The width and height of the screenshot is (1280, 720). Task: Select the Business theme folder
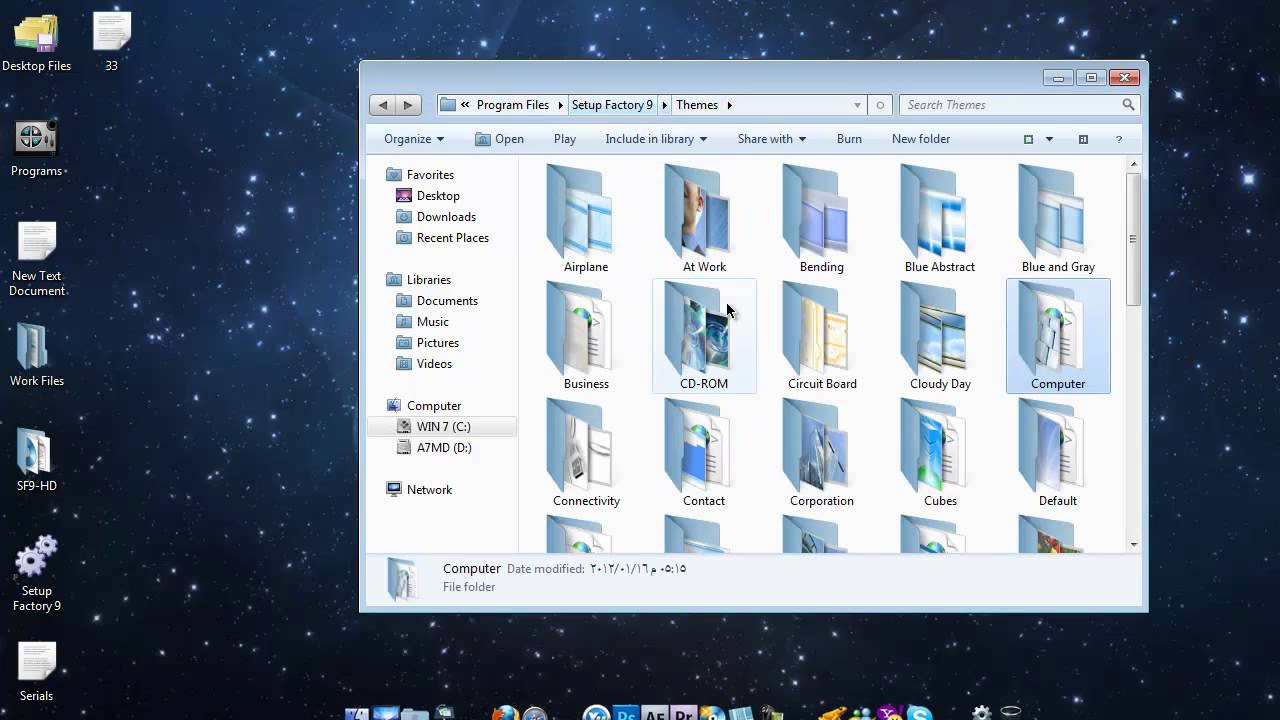tap(586, 336)
